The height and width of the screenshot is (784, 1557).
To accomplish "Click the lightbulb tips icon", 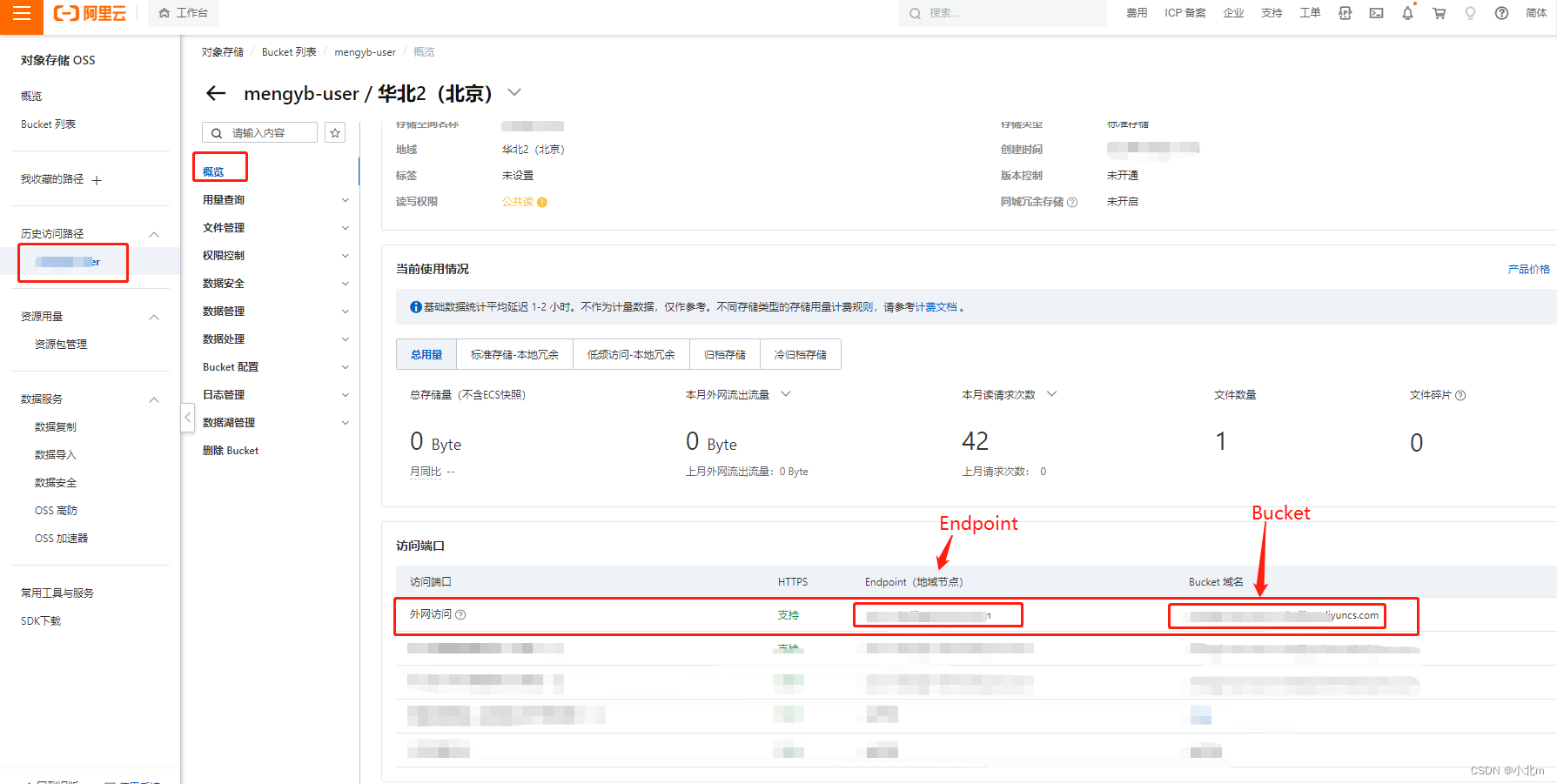I will pyautogui.click(x=1470, y=13).
